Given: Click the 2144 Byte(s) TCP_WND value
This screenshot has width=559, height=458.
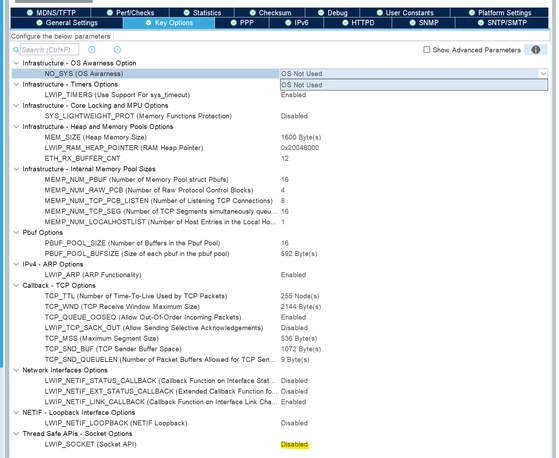Looking at the screenshot, I should (301, 307).
